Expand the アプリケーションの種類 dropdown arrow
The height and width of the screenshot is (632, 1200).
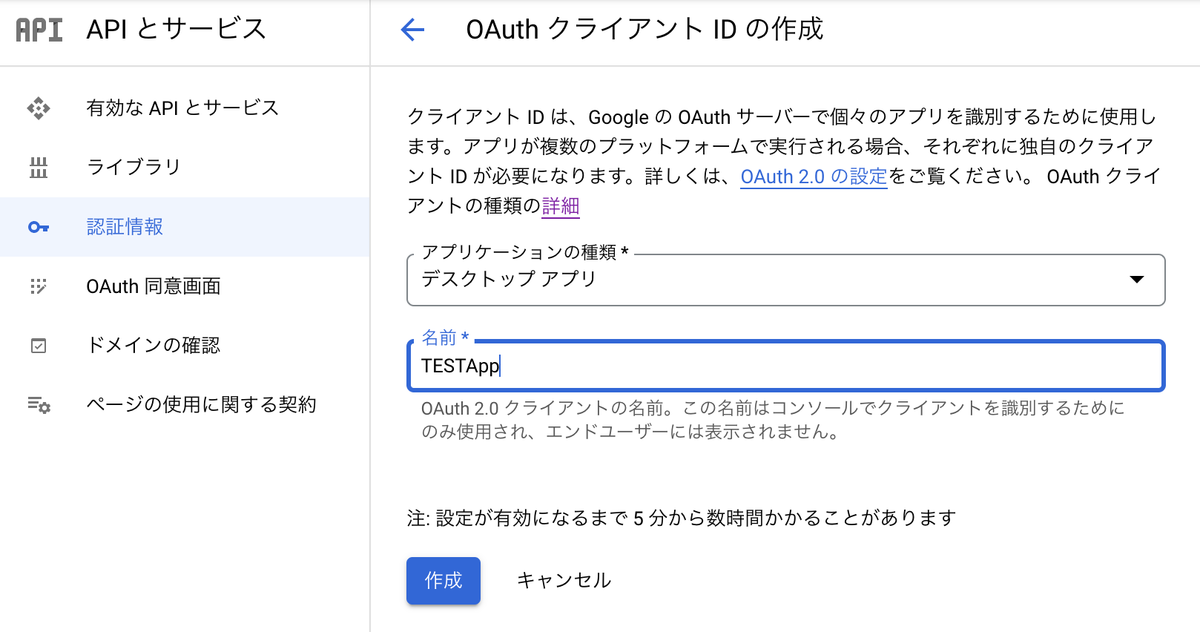coord(1136,280)
